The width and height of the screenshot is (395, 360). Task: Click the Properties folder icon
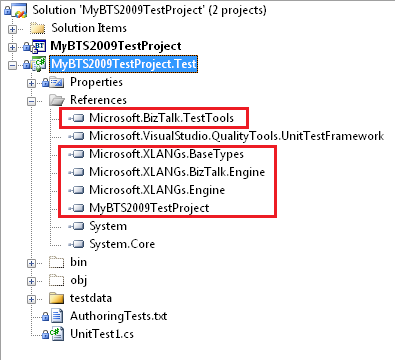coord(56,82)
